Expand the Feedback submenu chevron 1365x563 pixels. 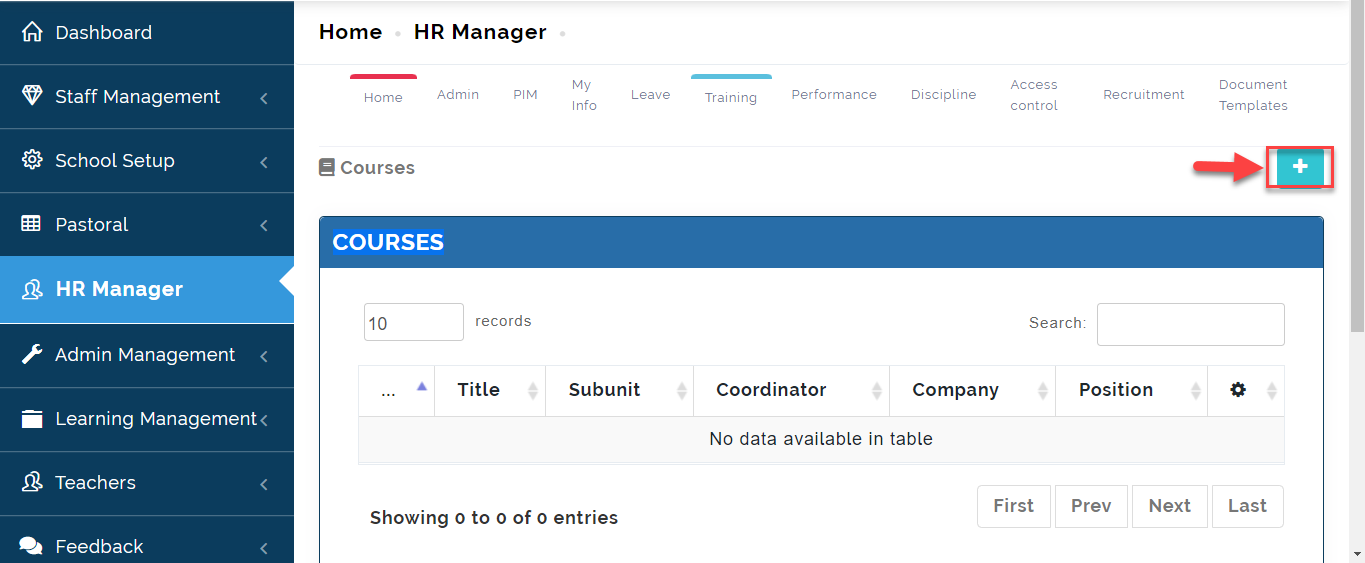tap(264, 548)
